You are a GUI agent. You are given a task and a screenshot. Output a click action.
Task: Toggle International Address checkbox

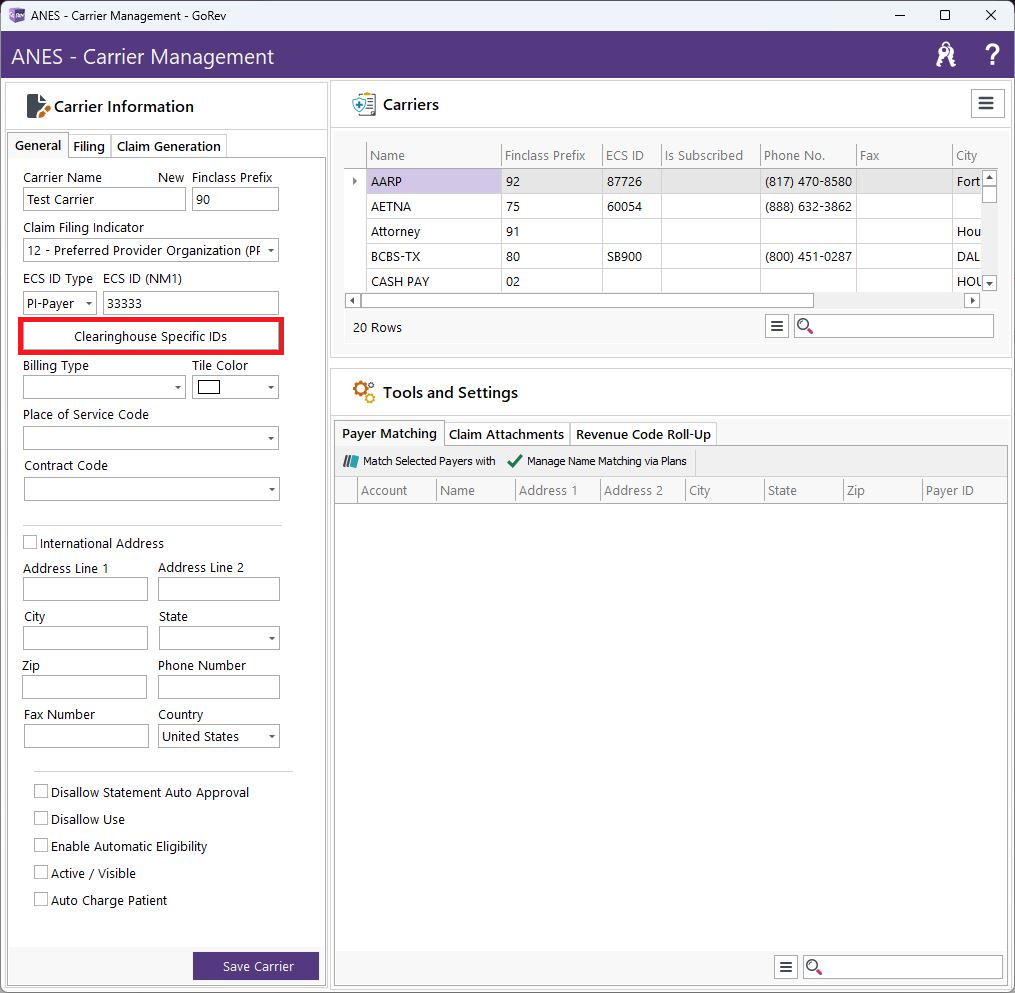(x=30, y=542)
